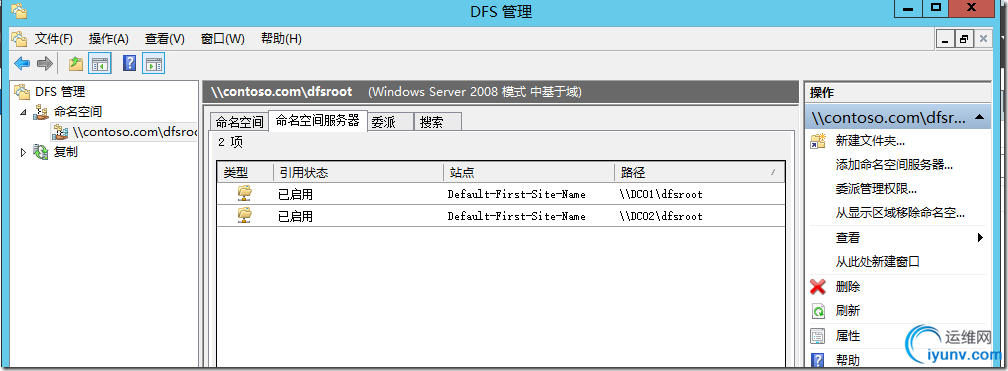Click the 属性 action
This screenshot has width=1008, height=371.
(848, 336)
